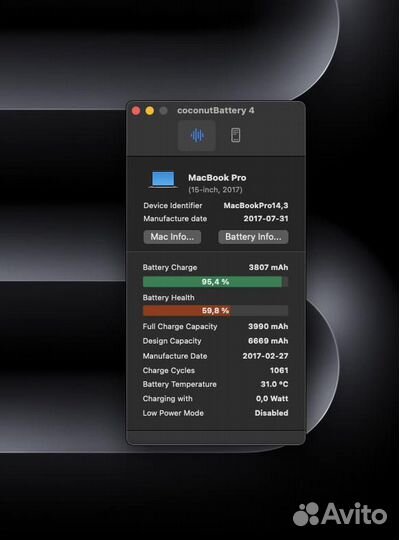The image size is (399, 540).
Task: Click the red Battery Health bar
Action: point(215,311)
